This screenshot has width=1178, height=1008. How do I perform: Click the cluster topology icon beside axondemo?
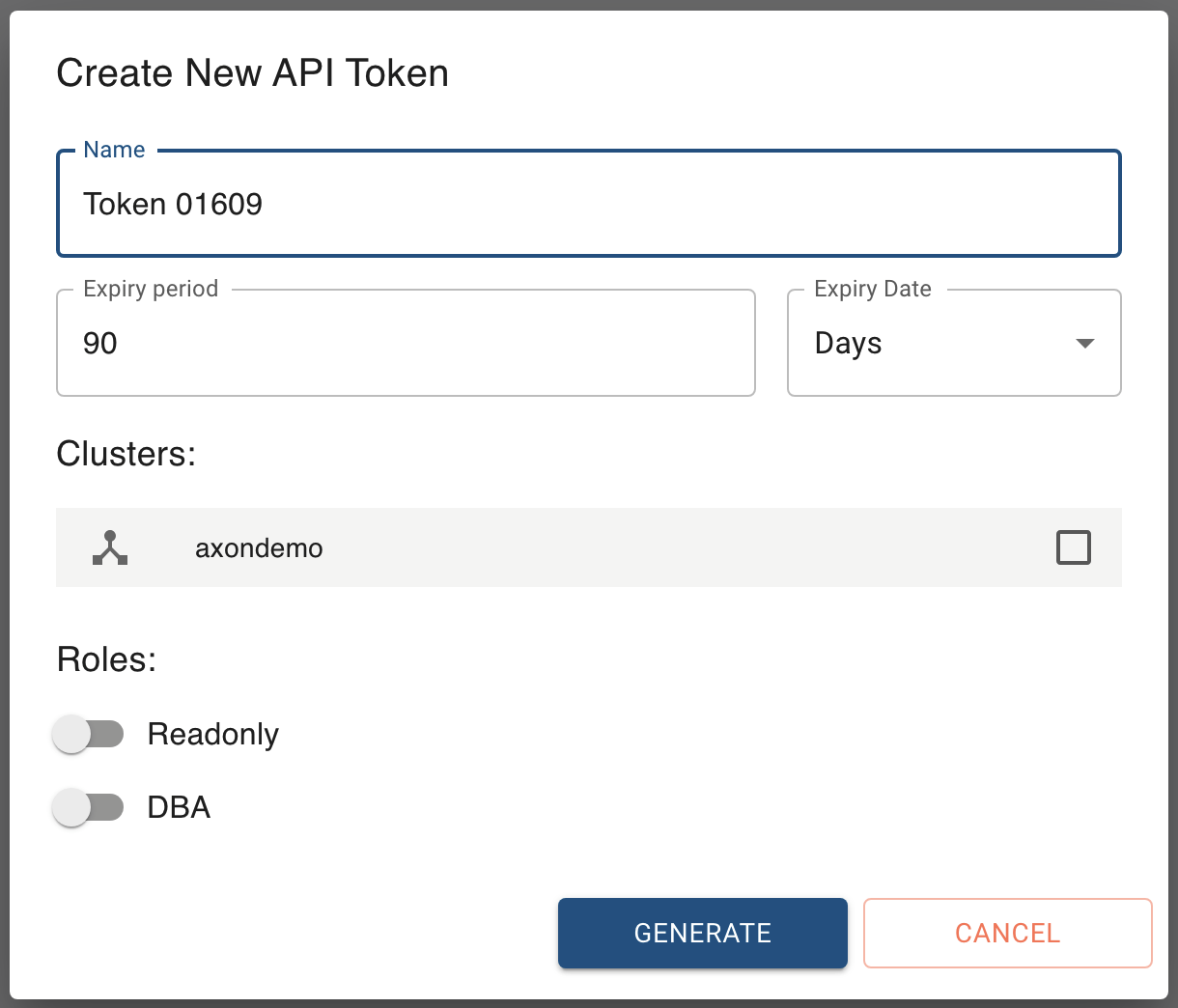tap(111, 547)
